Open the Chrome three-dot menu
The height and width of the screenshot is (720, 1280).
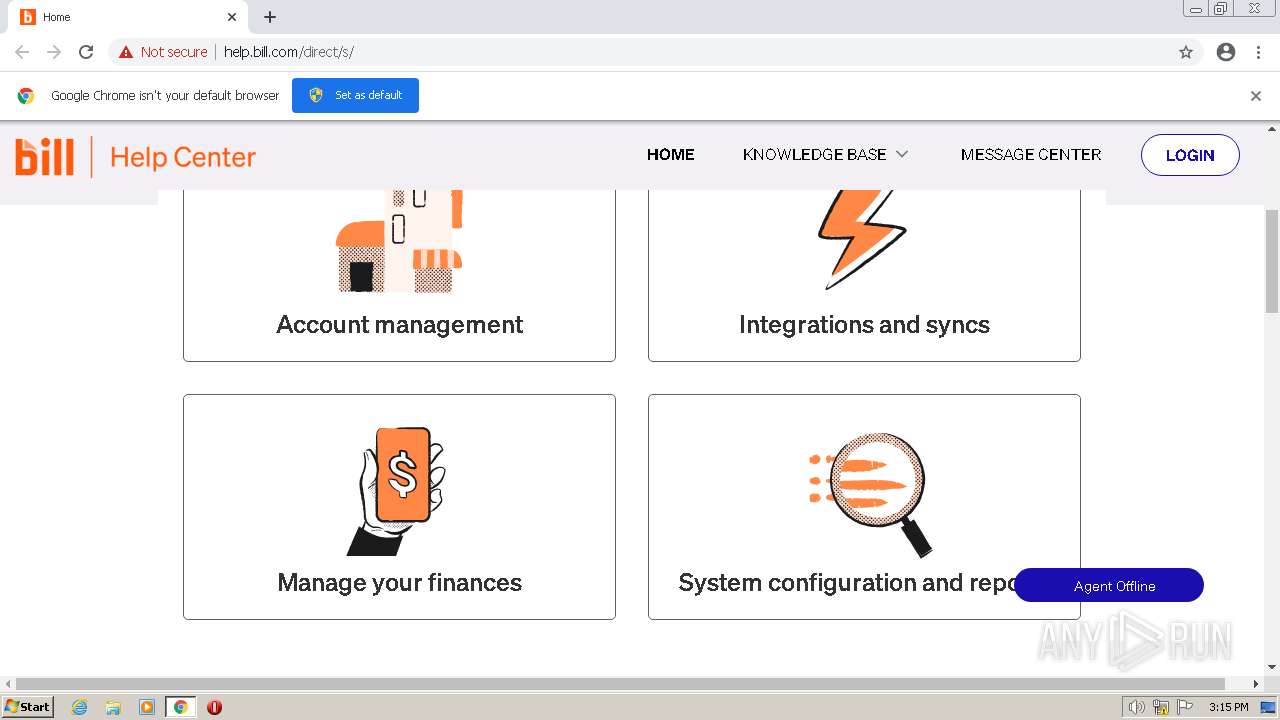click(1258, 52)
